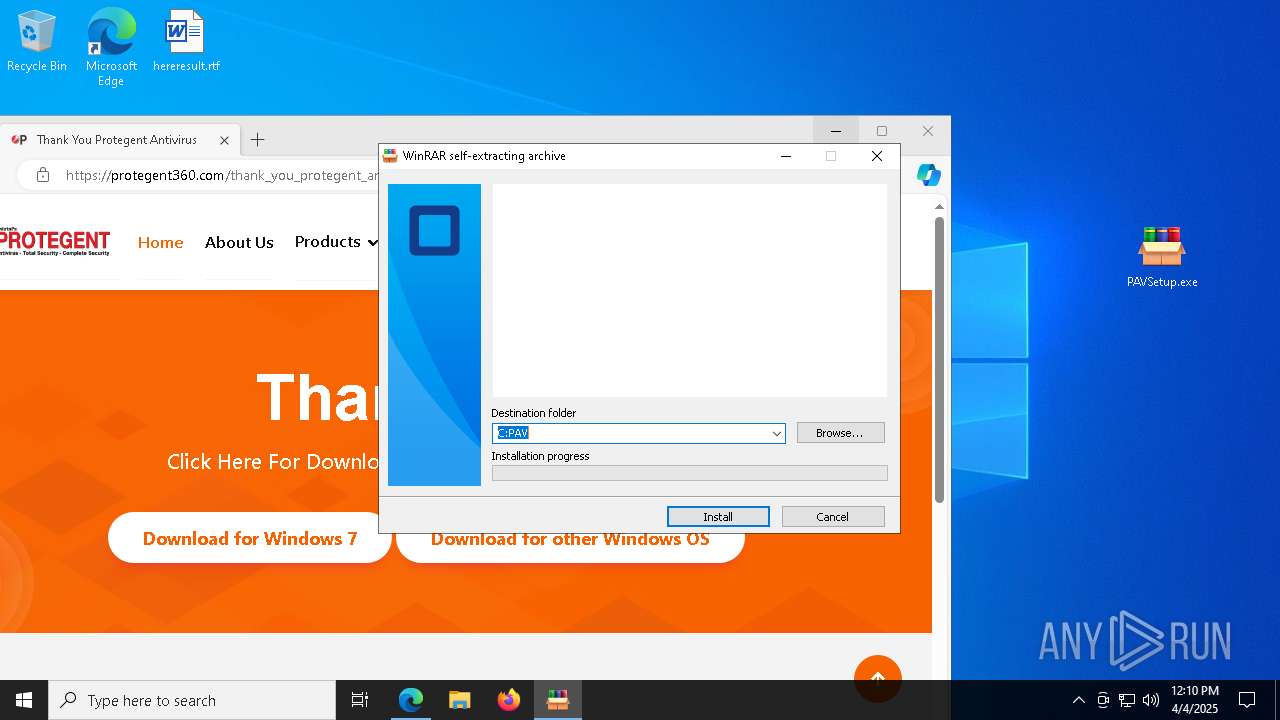Open Firefox from the taskbar
Image resolution: width=1280 pixels, height=720 pixels.
(x=509, y=700)
